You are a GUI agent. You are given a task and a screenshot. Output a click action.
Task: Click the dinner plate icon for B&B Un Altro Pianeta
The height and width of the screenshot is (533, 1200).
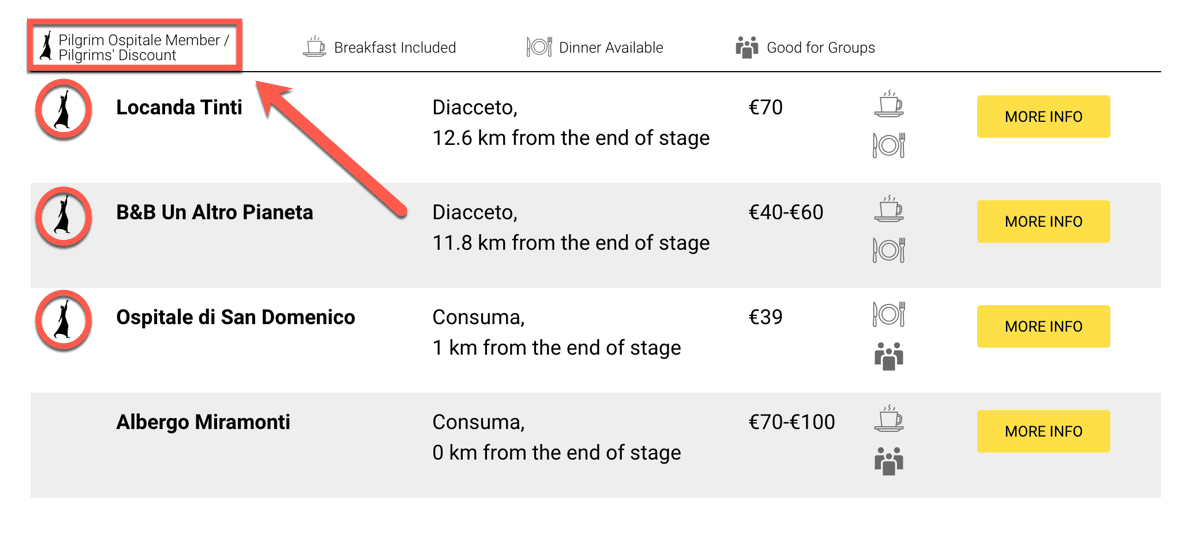[x=889, y=250]
